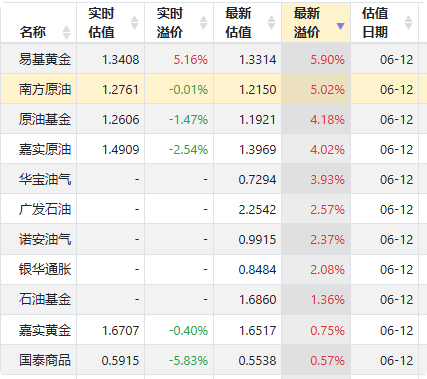Click the 最新溢价 column header
Screen dimensions: 427x379
pyautogui.click(x=316, y=23)
